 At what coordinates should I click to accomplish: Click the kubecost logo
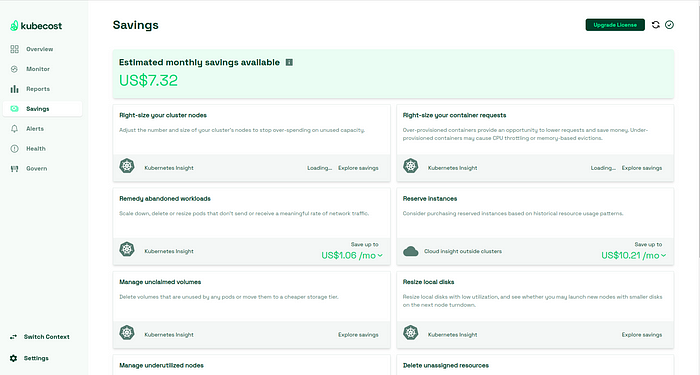[36, 26]
